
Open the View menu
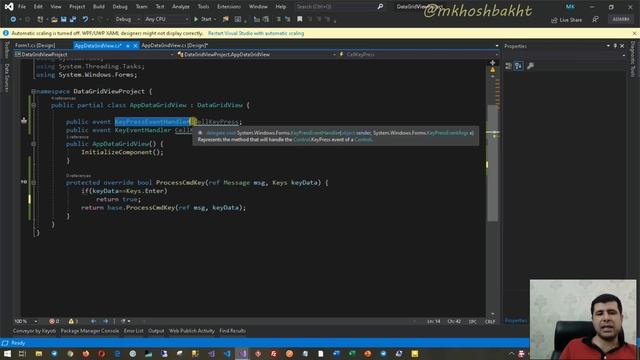coord(56,7)
